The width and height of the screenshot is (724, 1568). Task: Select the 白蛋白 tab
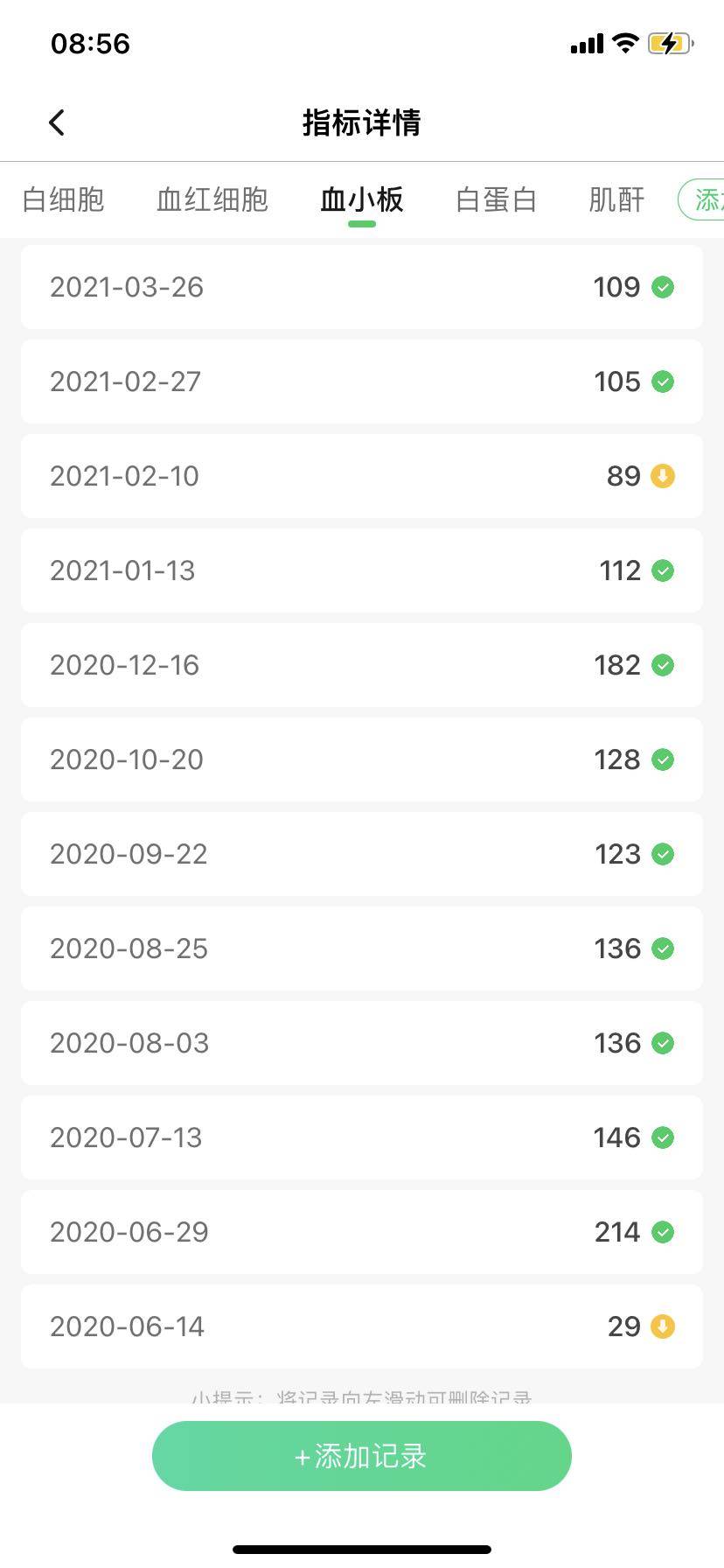coord(496,200)
